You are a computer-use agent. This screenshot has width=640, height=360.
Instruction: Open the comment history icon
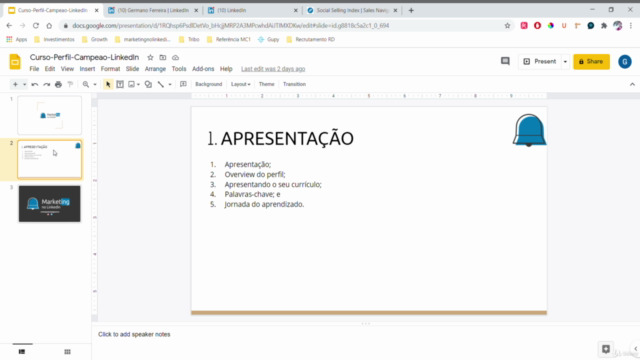pos(505,61)
